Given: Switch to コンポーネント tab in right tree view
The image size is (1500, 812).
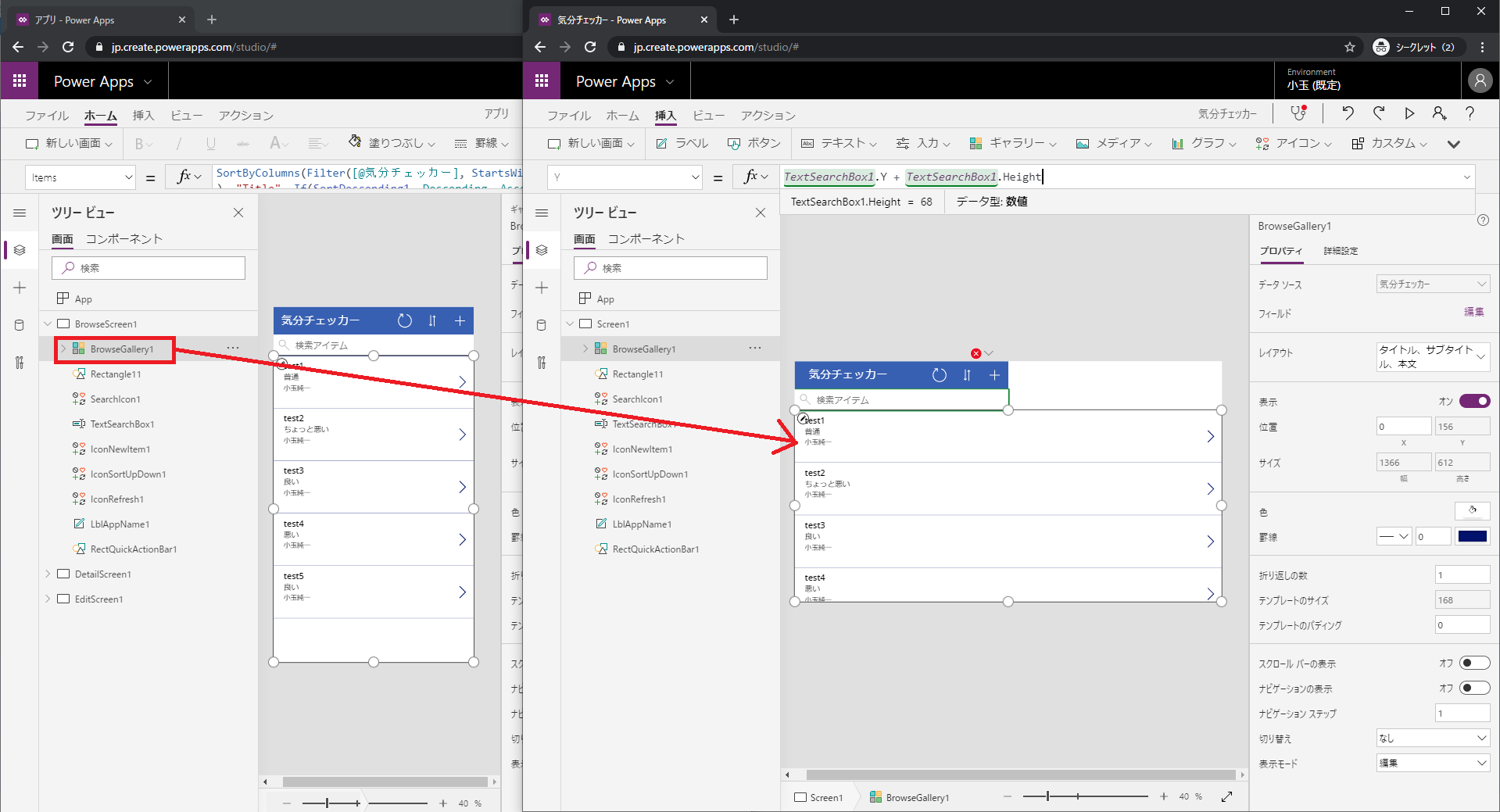Looking at the screenshot, I should pyautogui.click(x=646, y=238).
